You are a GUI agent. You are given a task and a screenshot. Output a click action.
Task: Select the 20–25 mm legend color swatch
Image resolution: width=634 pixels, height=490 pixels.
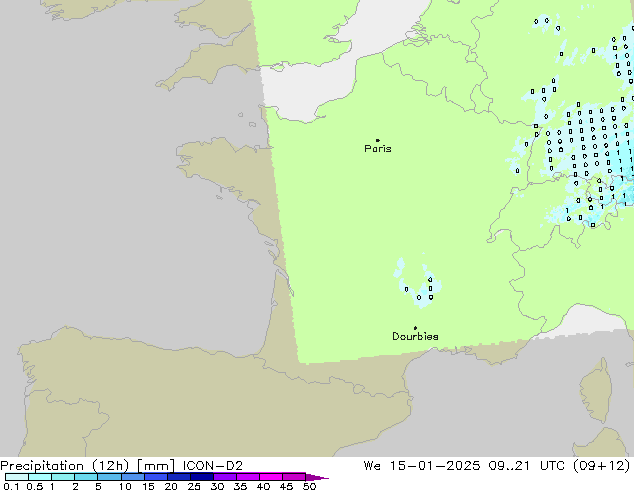tap(179, 477)
